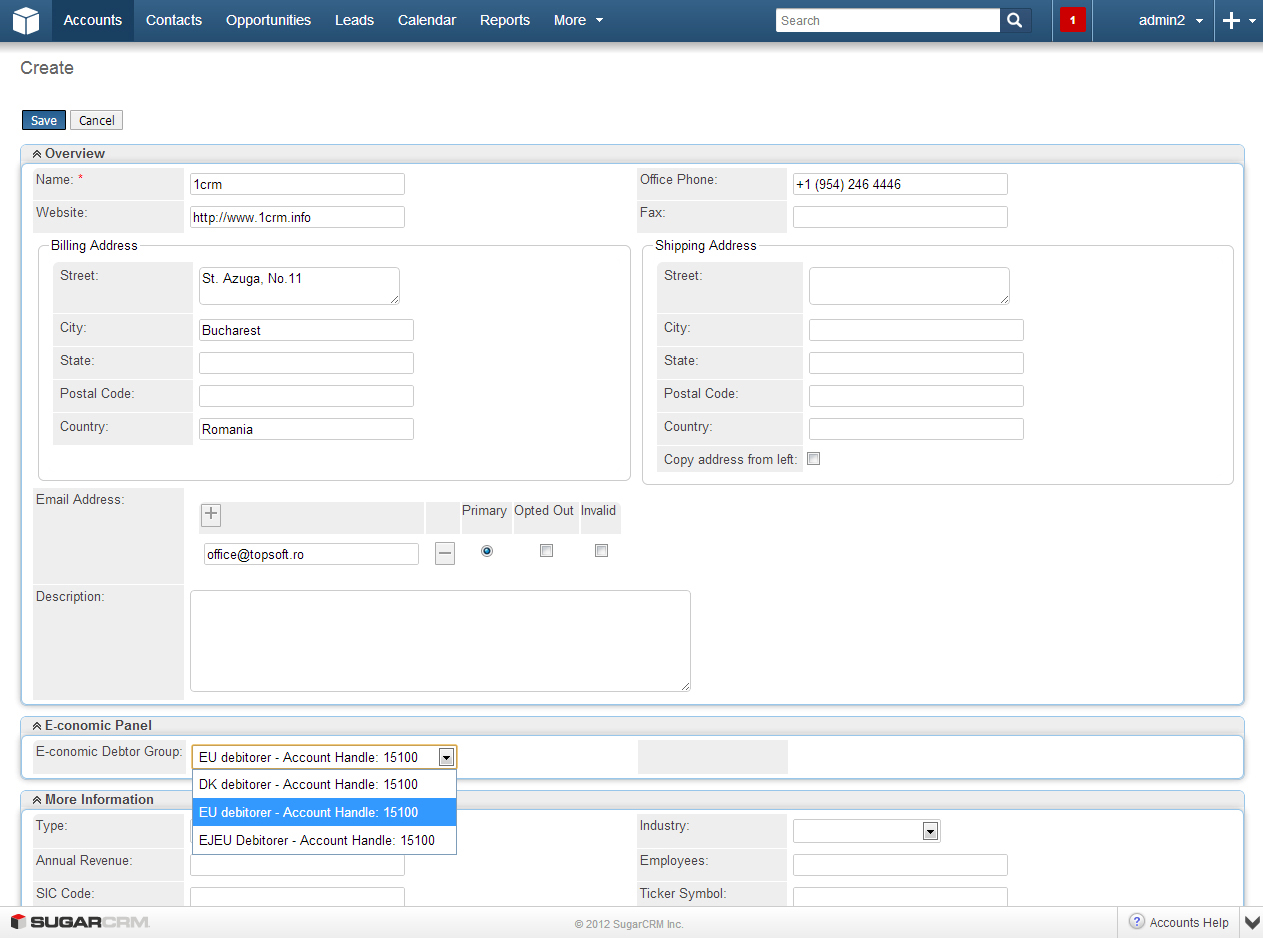Viewport: 1263px width, 938px height.
Task: Click the SIC Code field
Action: point(297,897)
